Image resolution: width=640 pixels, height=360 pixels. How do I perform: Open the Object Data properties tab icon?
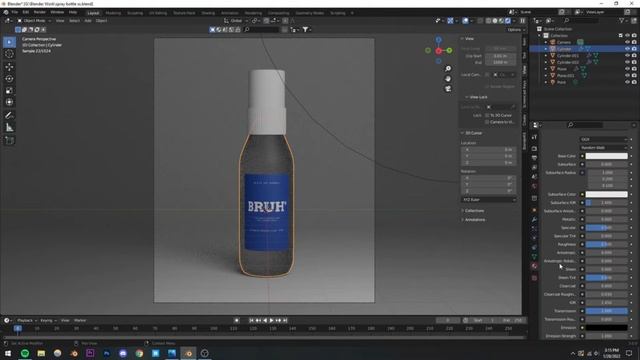pos(534,257)
